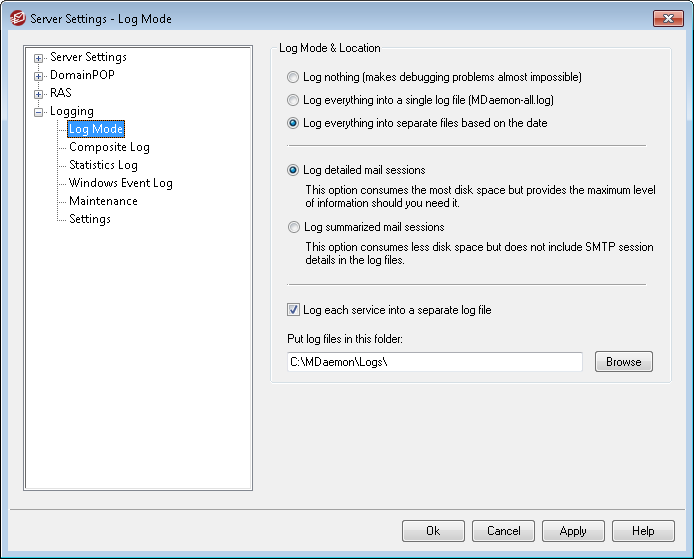Choose log everything into single file option
The width and height of the screenshot is (694, 559).
click(x=293, y=100)
